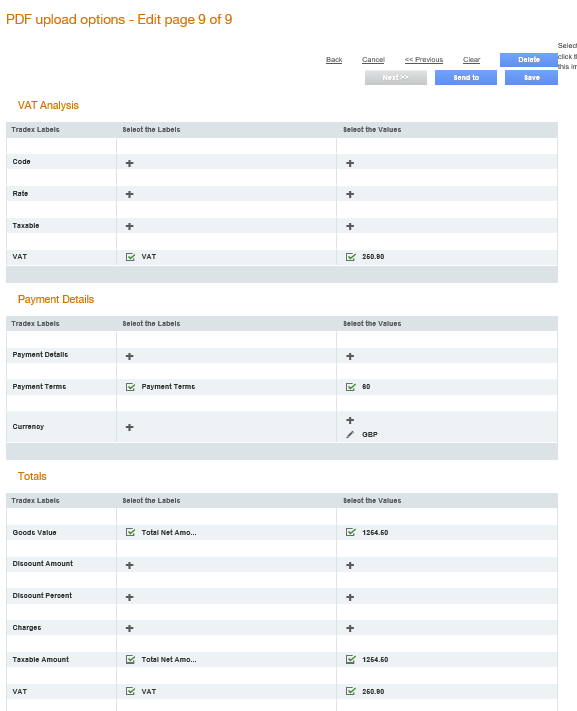The height and width of the screenshot is (711, 577).
Task: Click the disabled Next >> button
Action: pyautogui.click(x=396, y=78)
